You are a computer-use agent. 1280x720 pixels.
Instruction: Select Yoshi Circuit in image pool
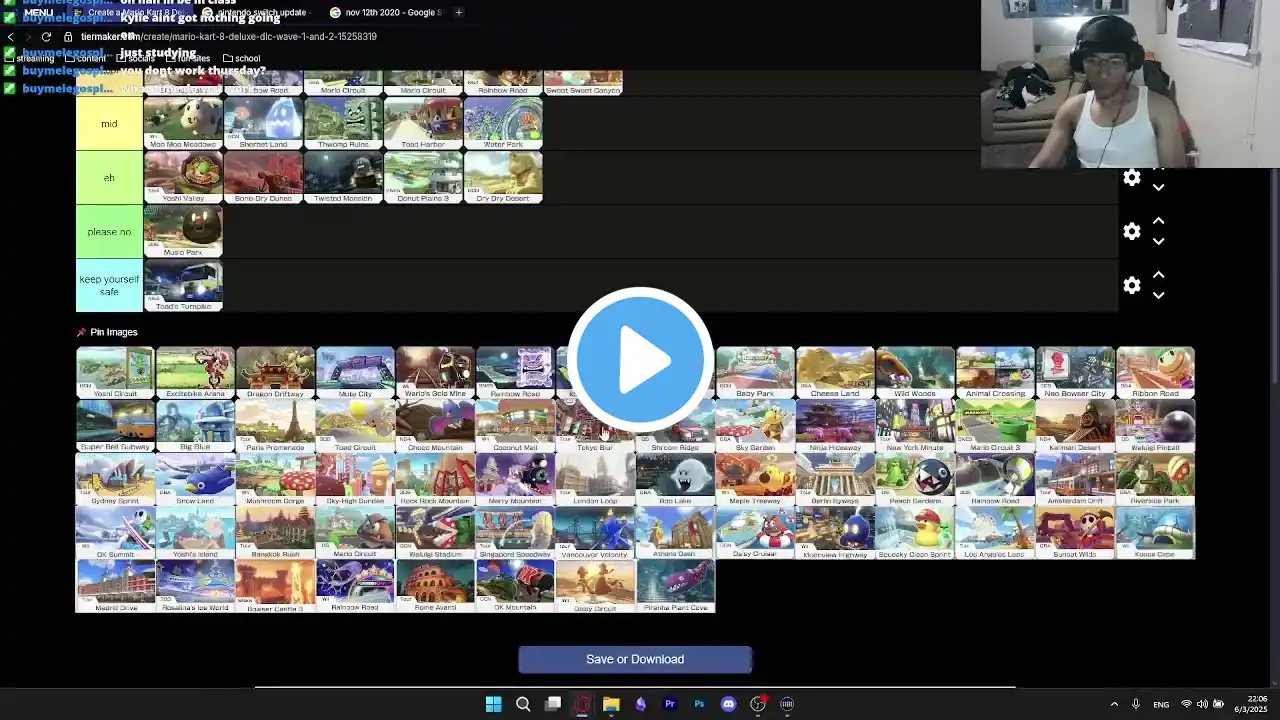coord(115,372)
